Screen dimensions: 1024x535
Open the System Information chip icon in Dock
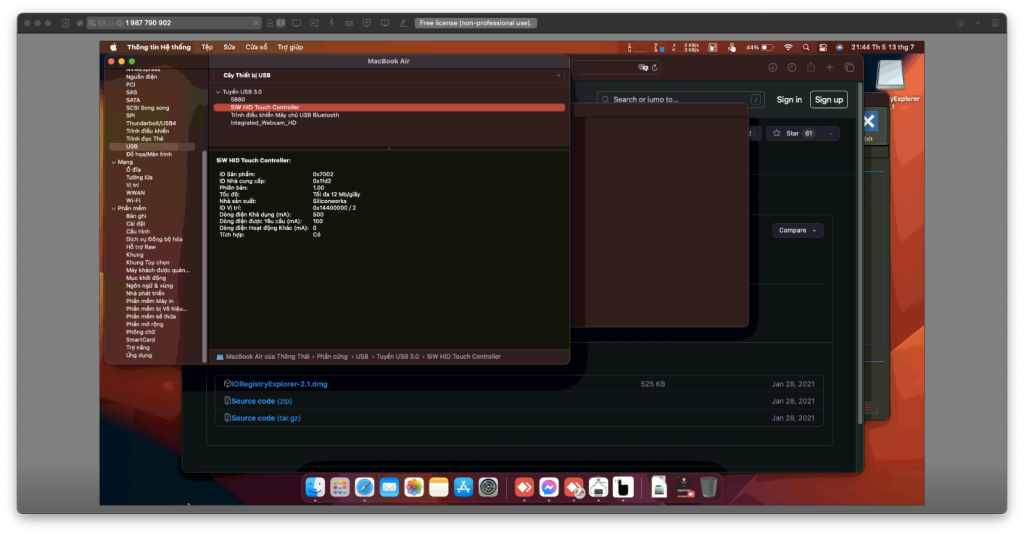[599, 487]
